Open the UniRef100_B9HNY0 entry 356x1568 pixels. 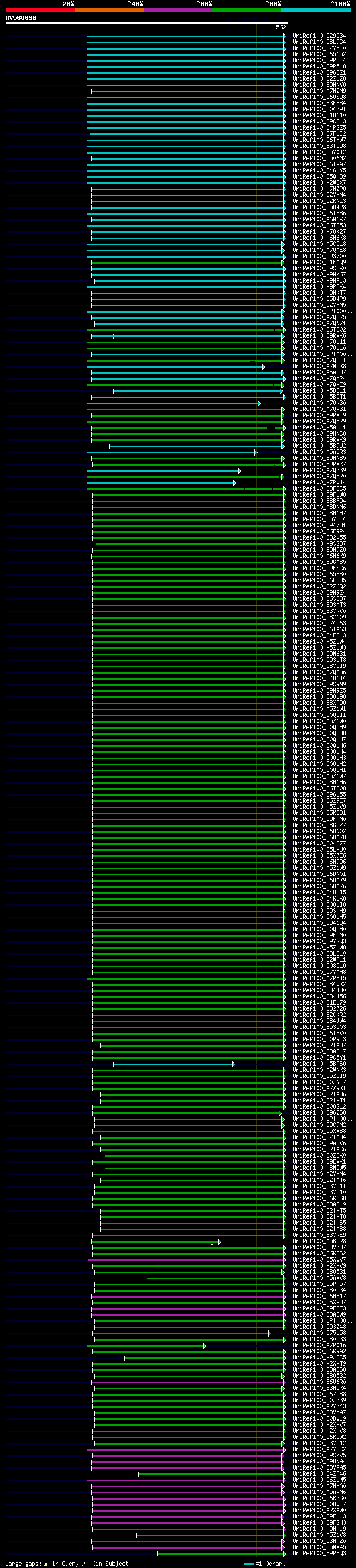(x=319, y=85)
